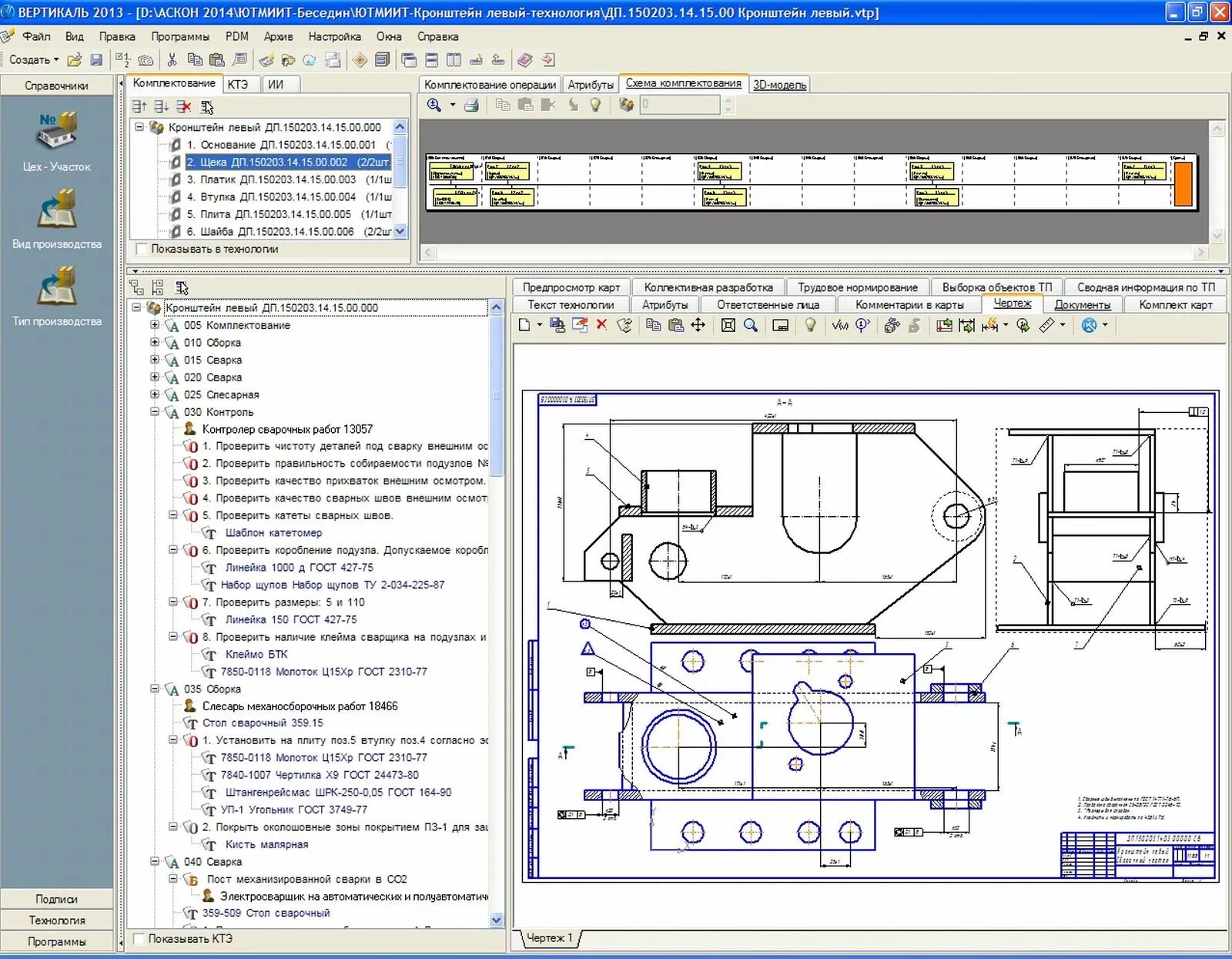The width and height of the screenshot is (1232, 959).
Task: Click the technology tree vertical scrollbar
Action: 497,613
